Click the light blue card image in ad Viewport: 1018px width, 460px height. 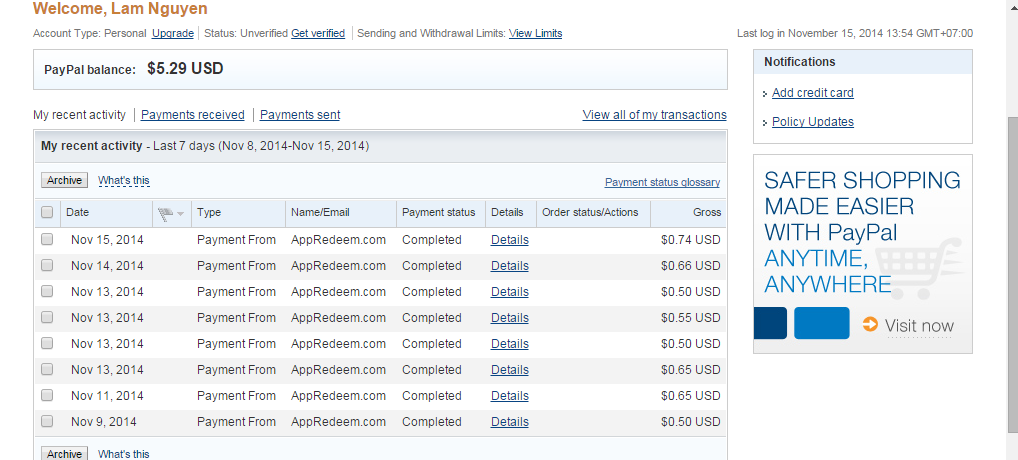[x=822, y=323]
